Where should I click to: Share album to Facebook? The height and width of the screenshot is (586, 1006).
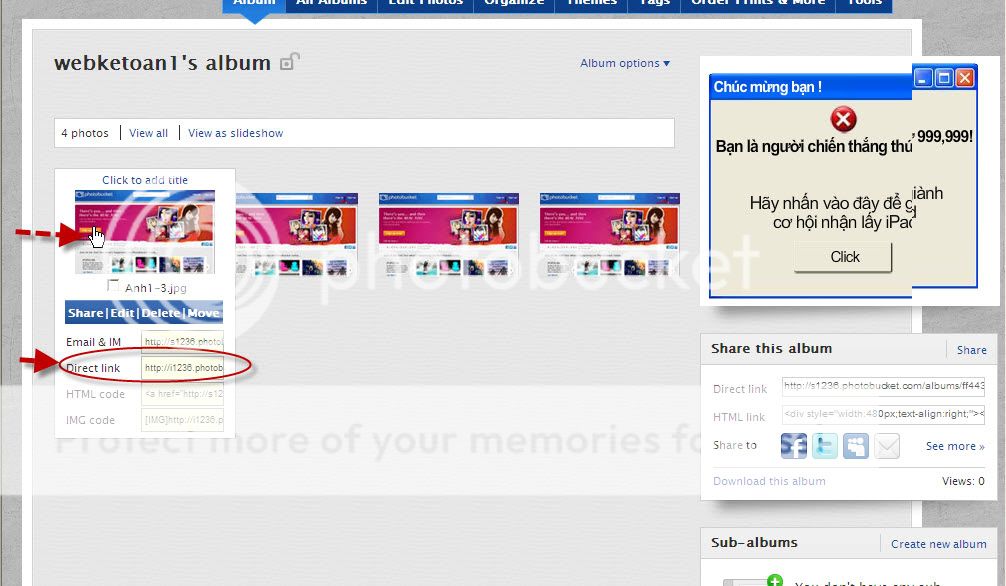794,446
